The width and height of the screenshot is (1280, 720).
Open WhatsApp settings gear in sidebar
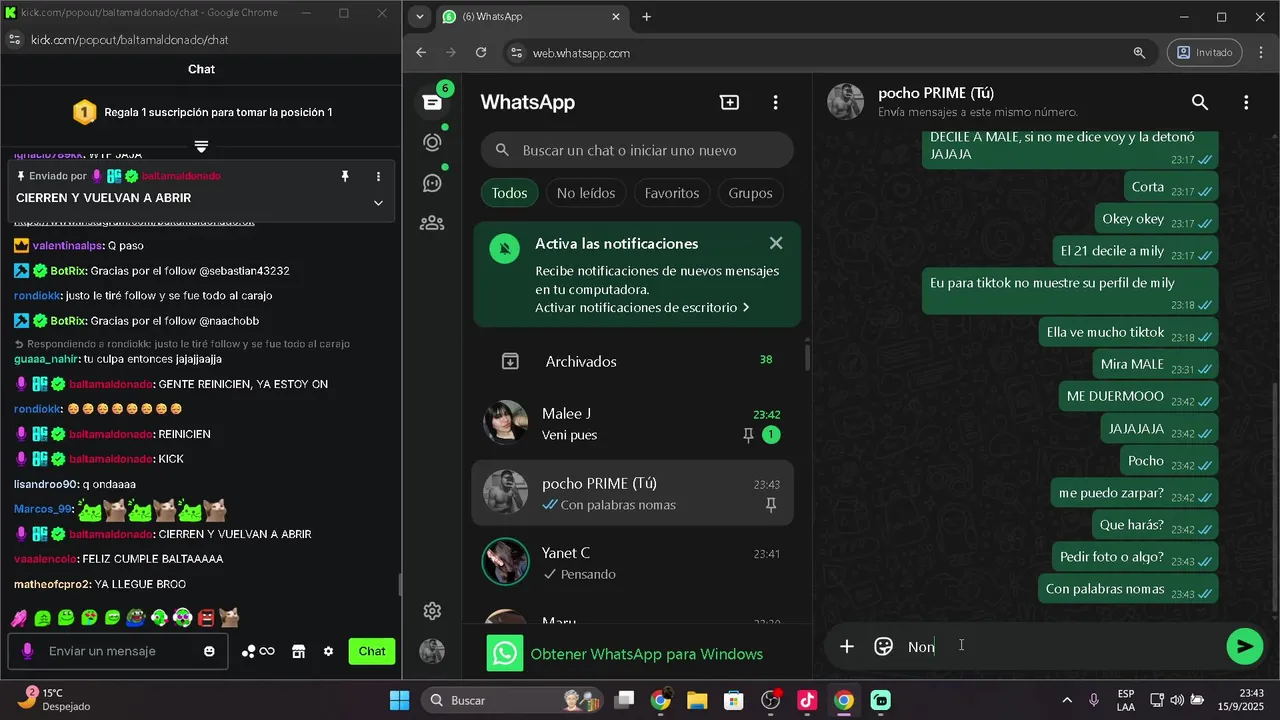pyautogui.click(x=432, y=611)
